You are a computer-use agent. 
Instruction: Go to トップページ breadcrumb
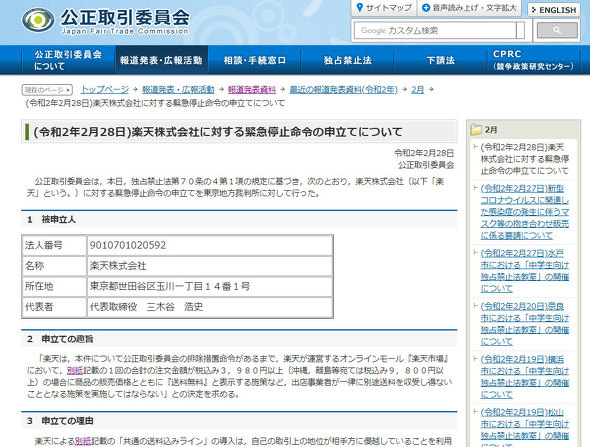pos(105,90)
